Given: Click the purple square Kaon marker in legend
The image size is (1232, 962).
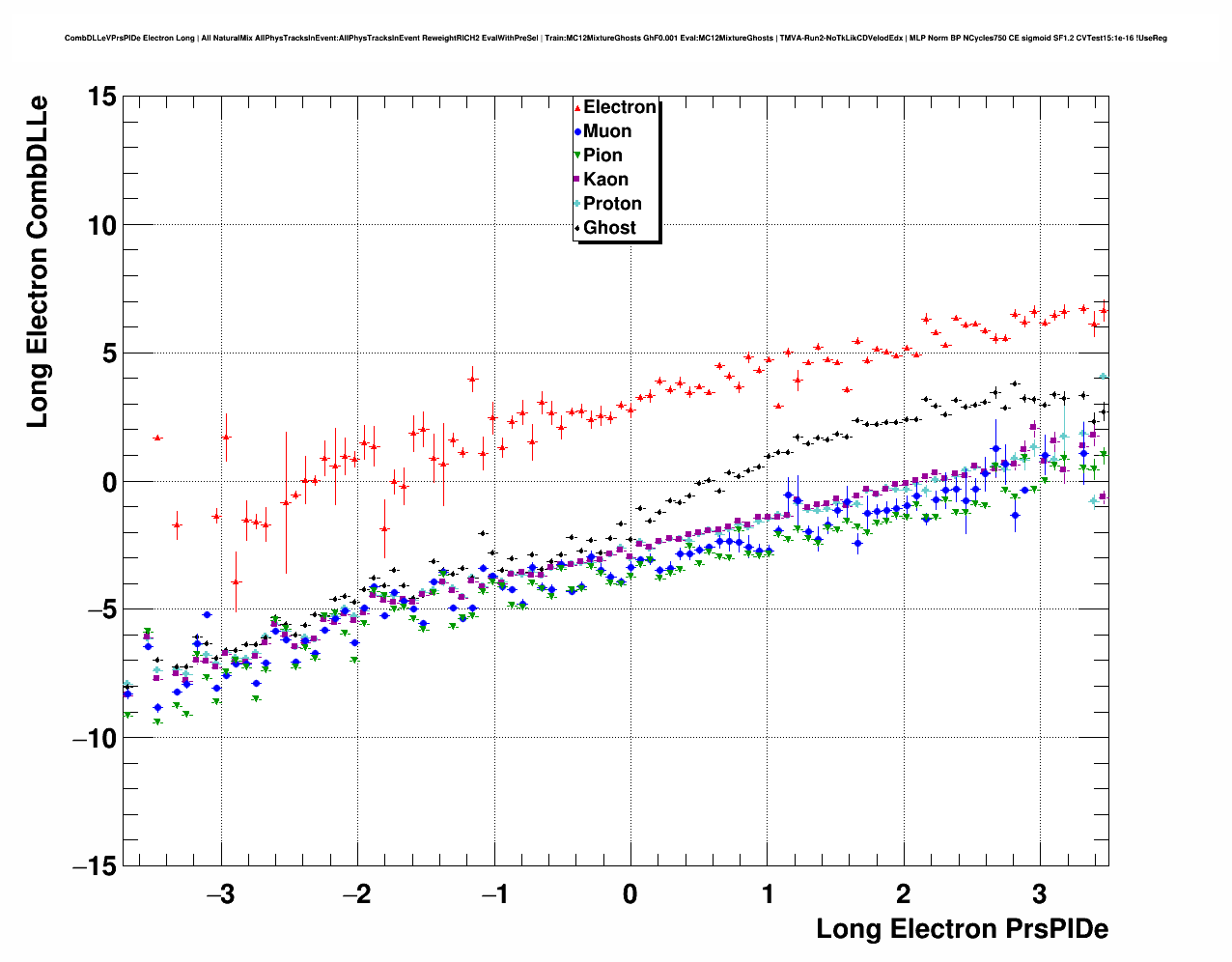Looking at the screenshot, I should point(577,181).
